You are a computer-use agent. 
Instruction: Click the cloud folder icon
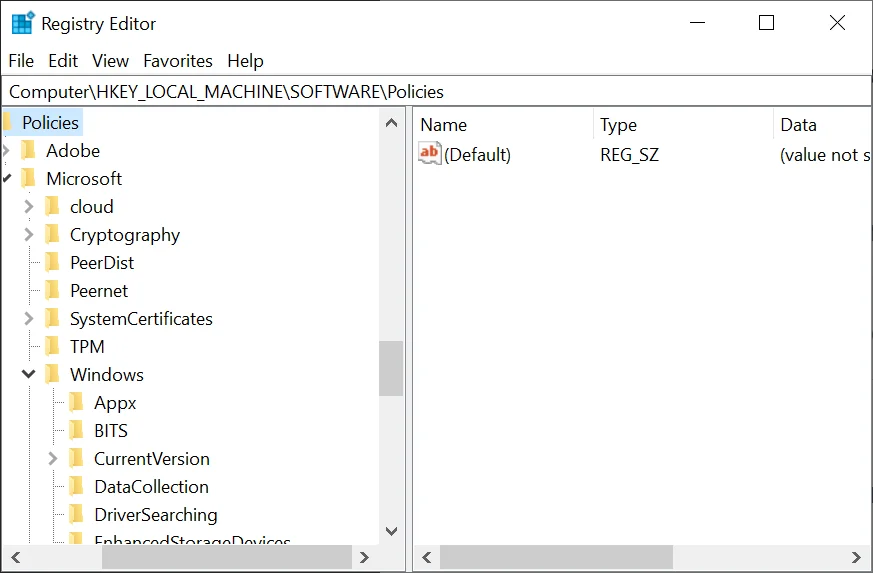point(52,207)
